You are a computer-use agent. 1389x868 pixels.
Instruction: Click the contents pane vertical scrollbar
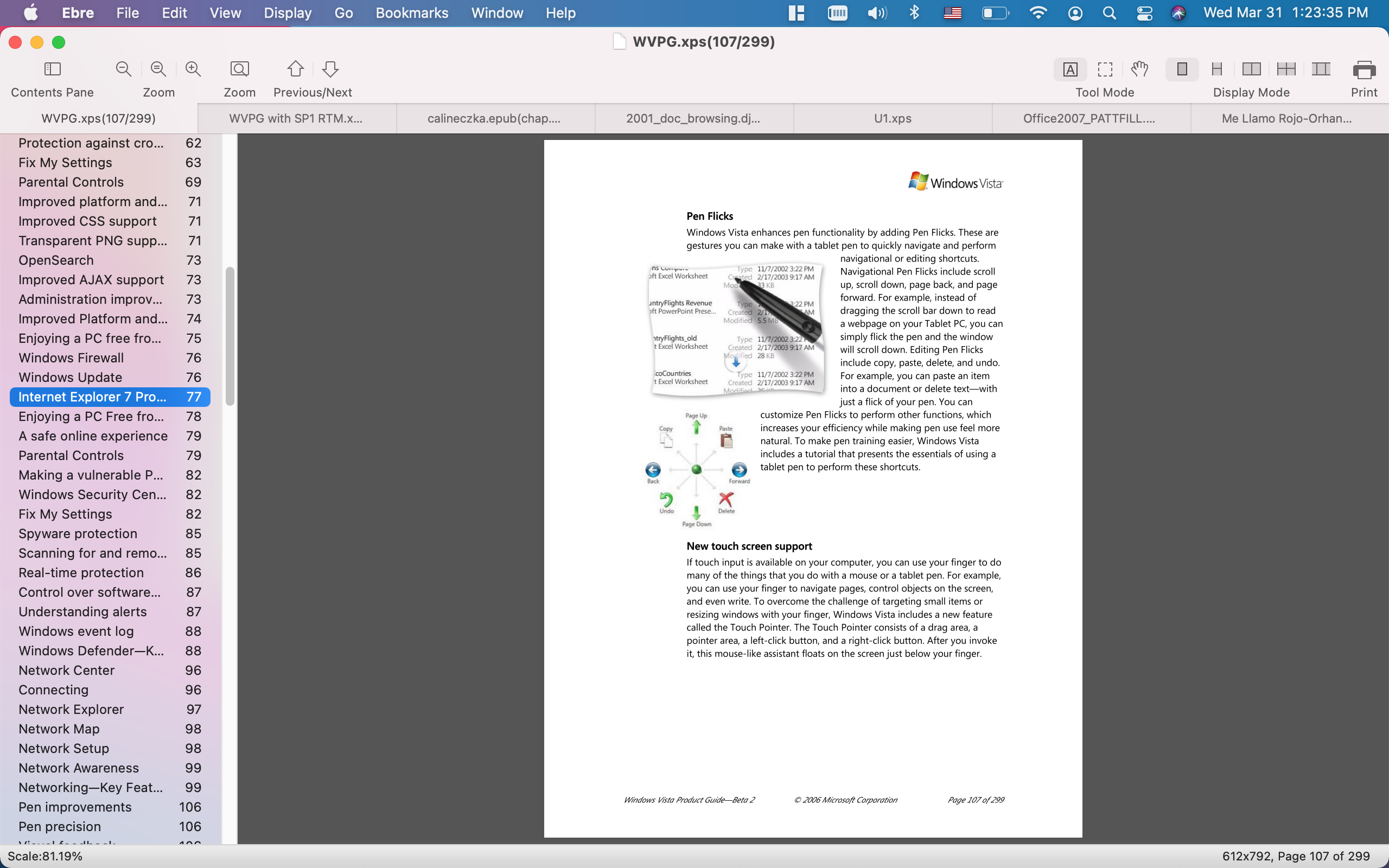[x=230, y=336]
